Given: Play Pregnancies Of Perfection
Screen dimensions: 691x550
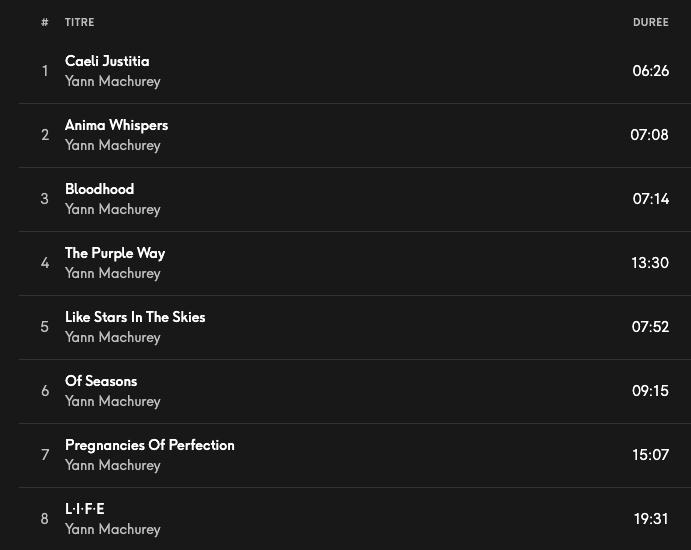Looking at the screenshot, I should pyautogui.click(x=150, y=445).
